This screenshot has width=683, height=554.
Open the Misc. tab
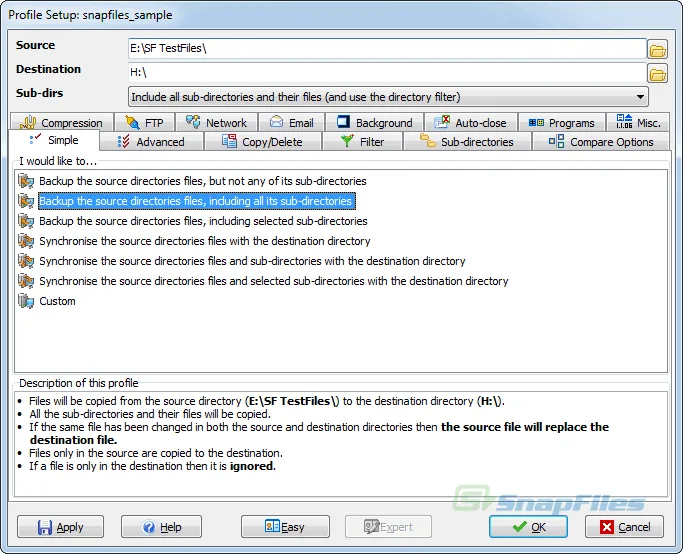click(x=638, y=123)
